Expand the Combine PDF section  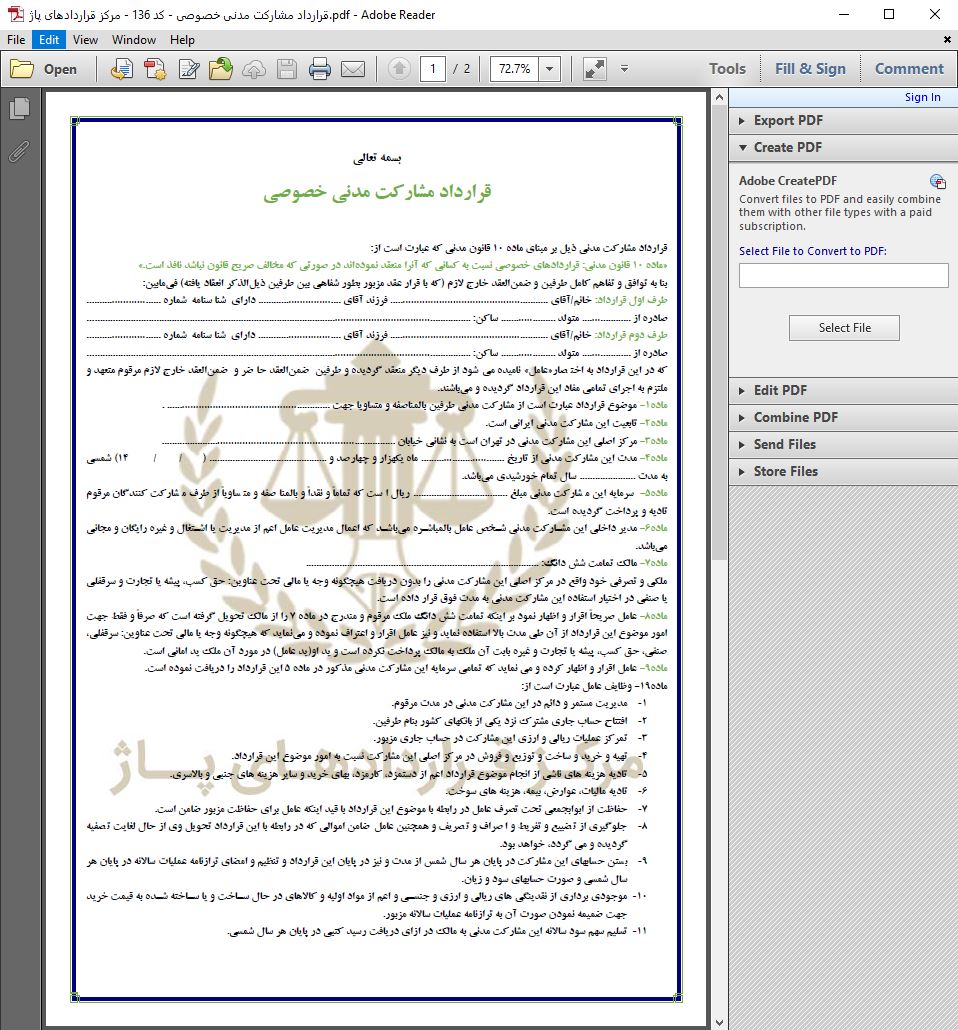tap(795, 417)
